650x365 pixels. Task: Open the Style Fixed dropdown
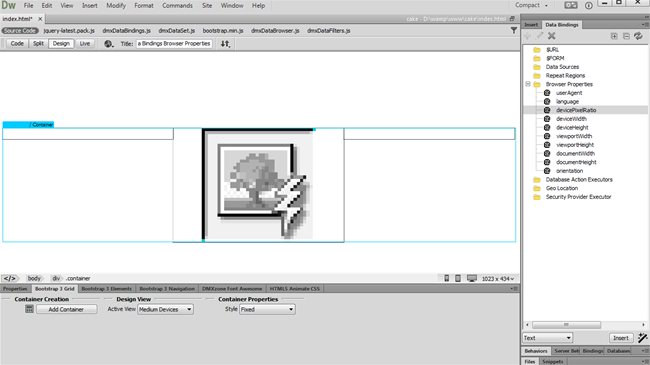[x=267, y=309]
